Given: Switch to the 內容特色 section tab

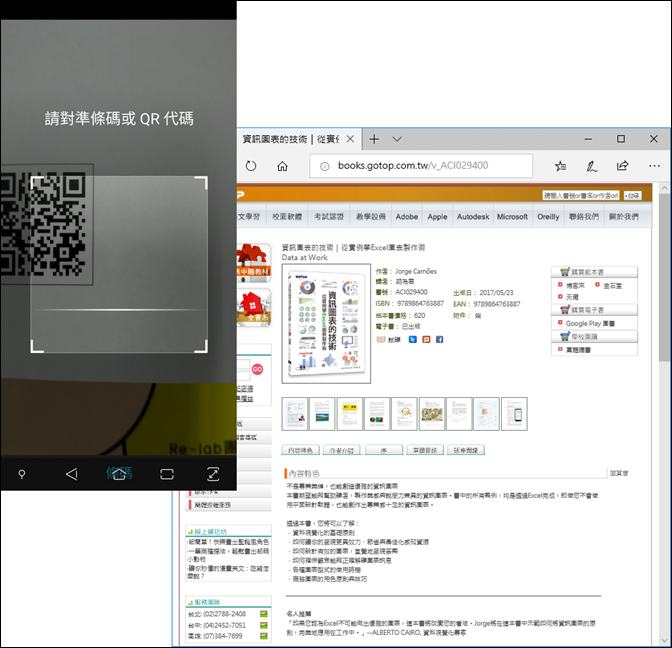Looking at the screenshot, I should [x=300, y=450].
